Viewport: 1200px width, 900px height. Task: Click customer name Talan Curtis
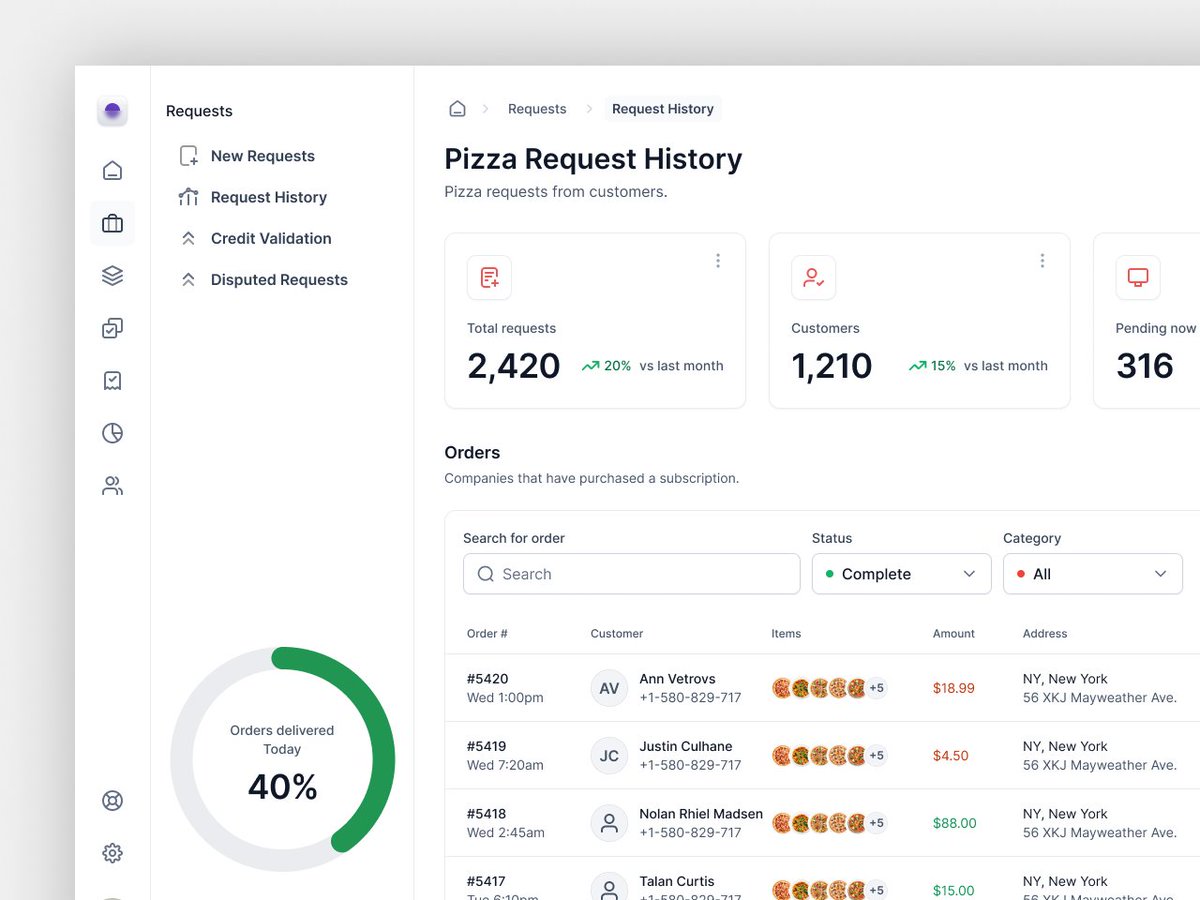677,882
